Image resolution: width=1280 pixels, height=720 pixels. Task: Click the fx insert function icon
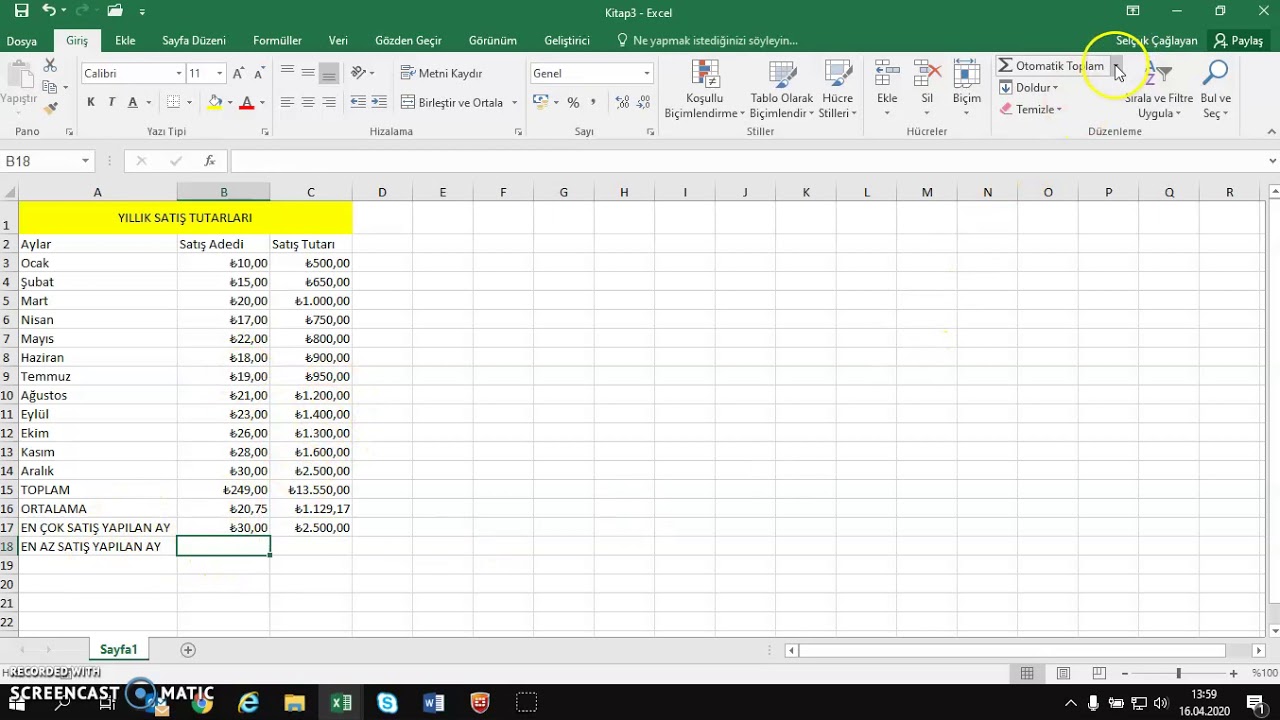click(209, 161)
